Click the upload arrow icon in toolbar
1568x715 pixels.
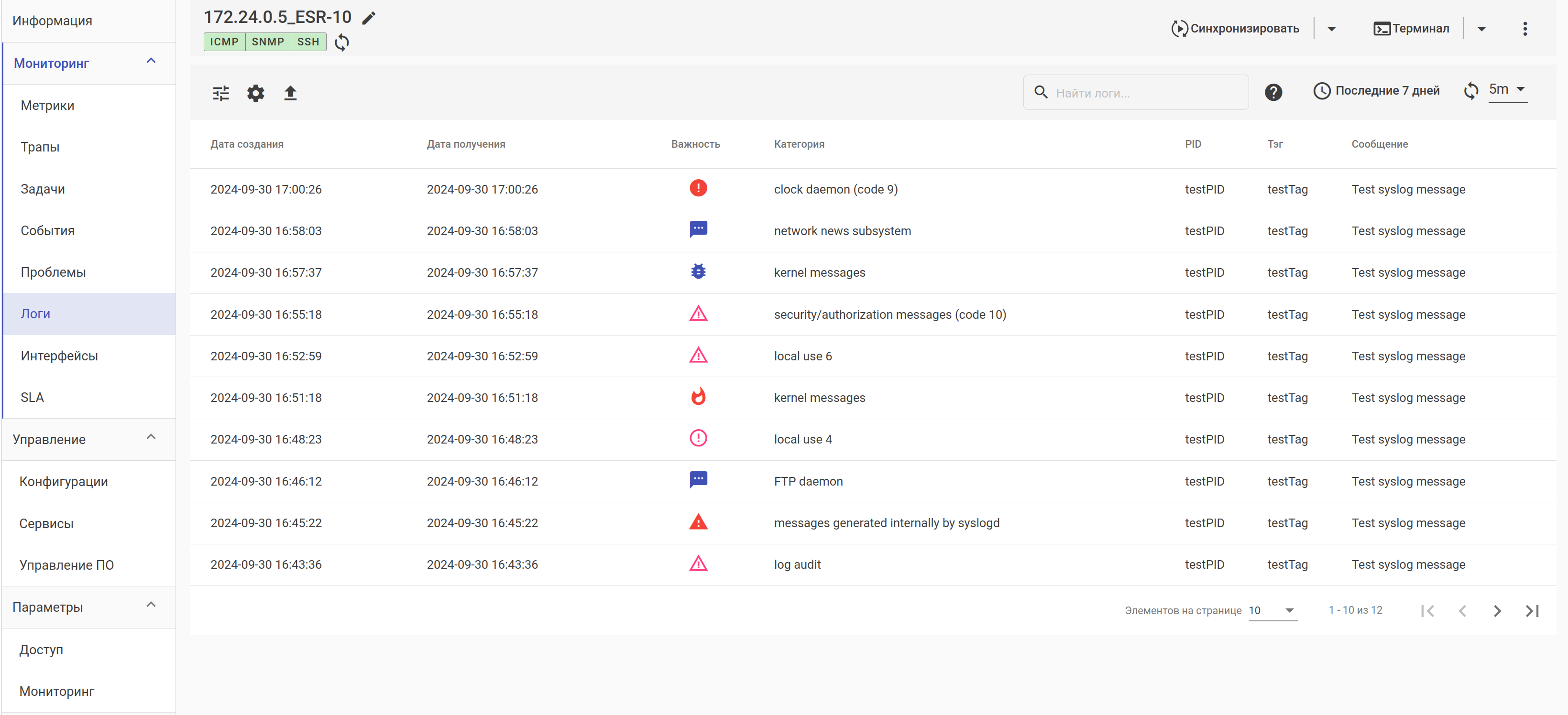[x=290, y=93]
